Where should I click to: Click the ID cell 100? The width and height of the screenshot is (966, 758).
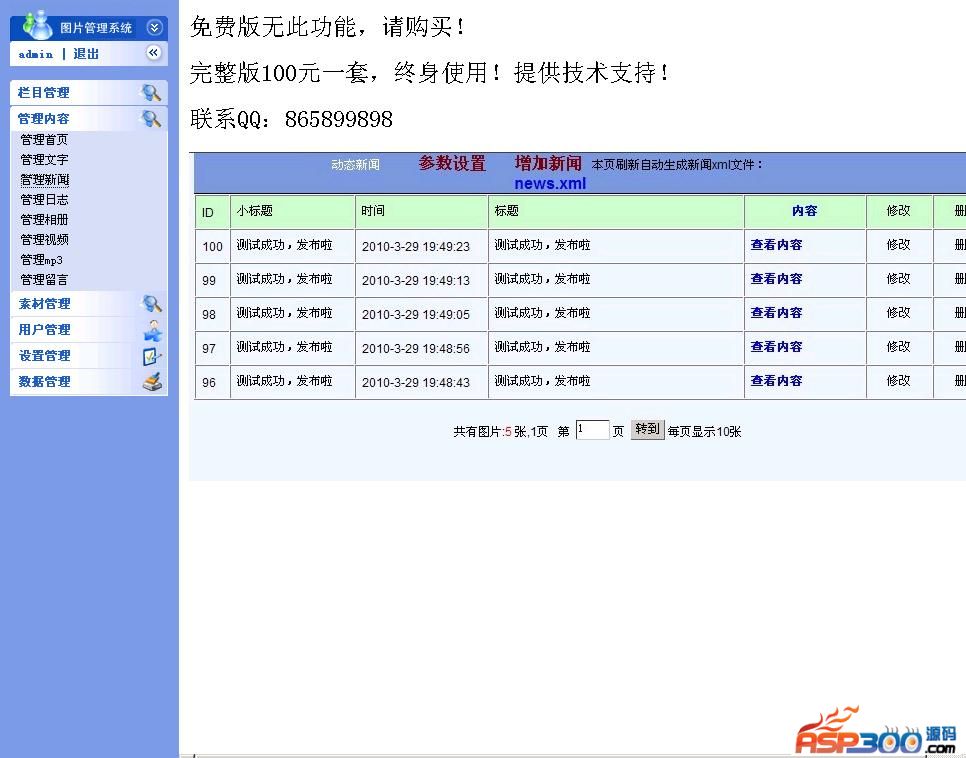coord(213,247)
